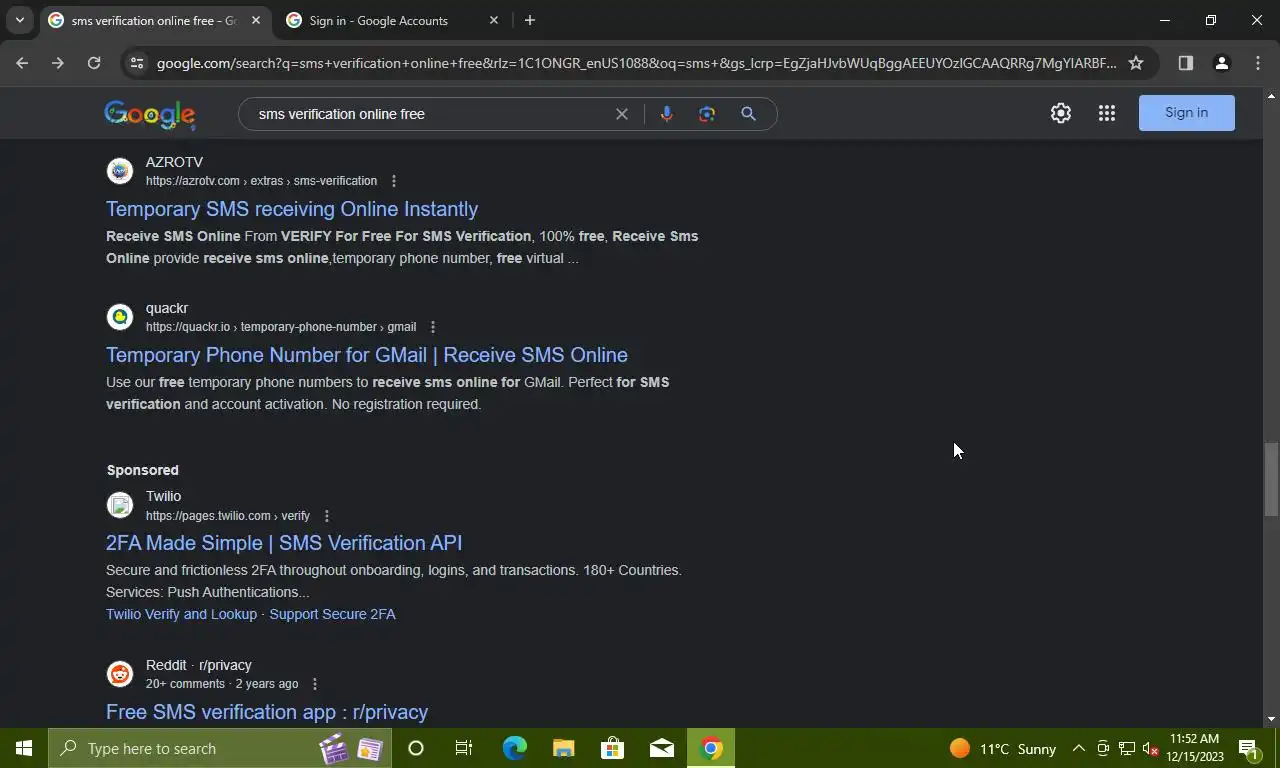Click the Chrome taskbar icon
The height and width of the screenshot is (768, 1280).
(711, 748)
